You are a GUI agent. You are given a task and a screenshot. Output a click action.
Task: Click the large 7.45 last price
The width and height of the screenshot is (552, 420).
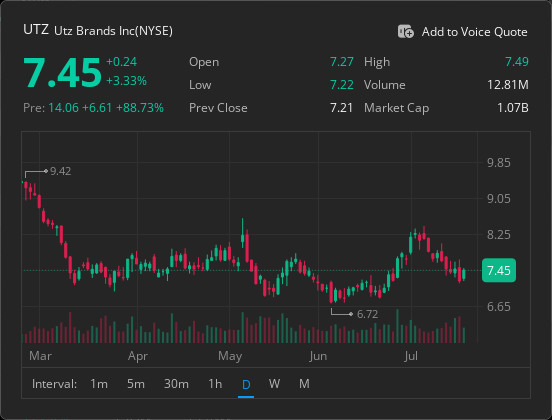[62, 73]
